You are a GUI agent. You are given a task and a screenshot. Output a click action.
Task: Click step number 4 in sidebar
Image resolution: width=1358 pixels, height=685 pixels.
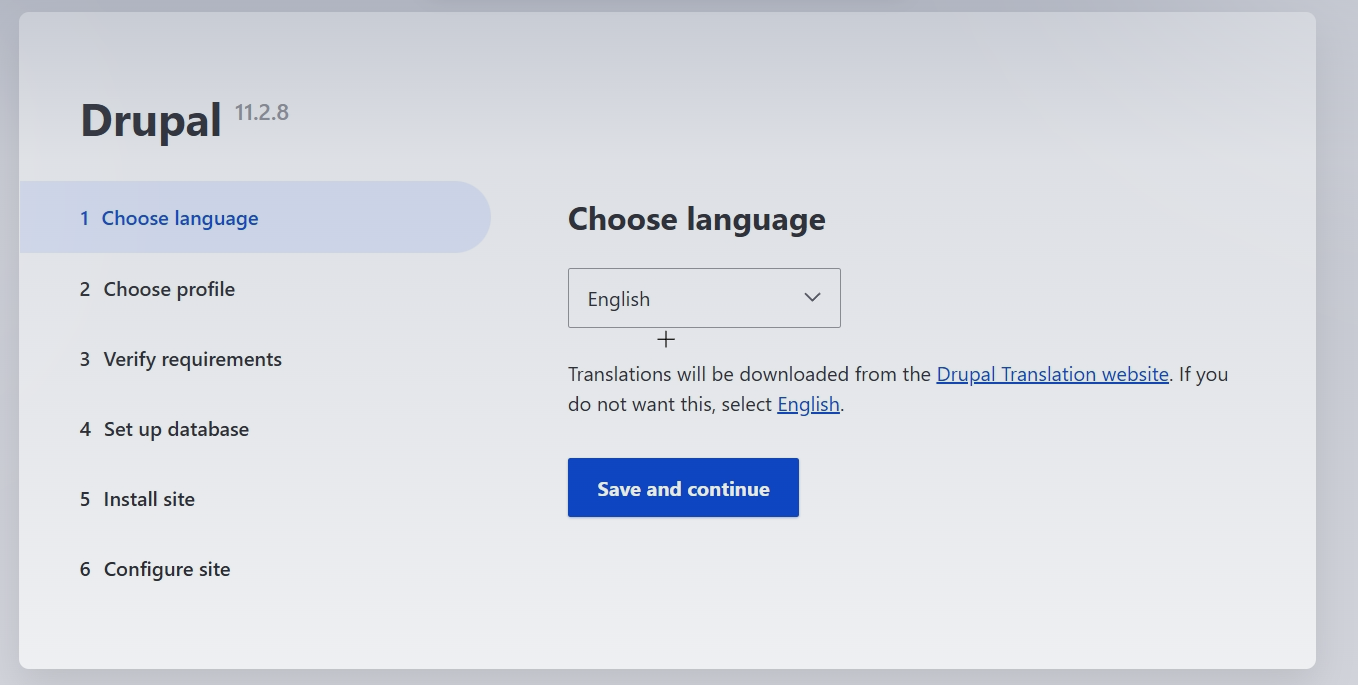[x=85, y=429]
